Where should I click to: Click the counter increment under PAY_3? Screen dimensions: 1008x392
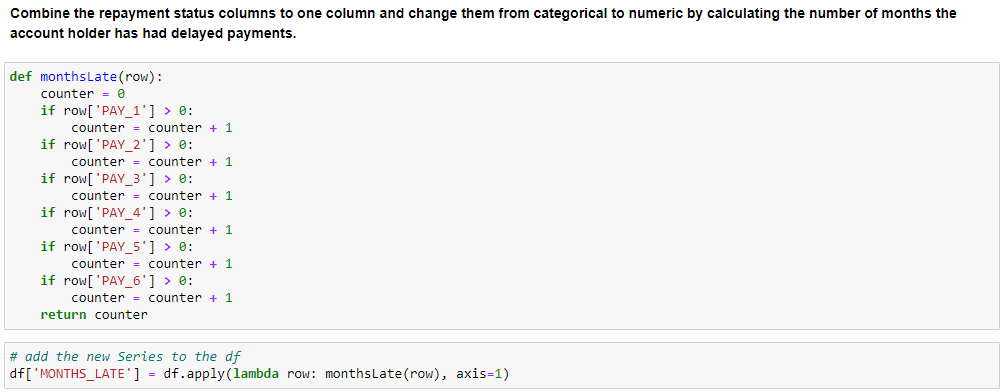coord(152,196)
